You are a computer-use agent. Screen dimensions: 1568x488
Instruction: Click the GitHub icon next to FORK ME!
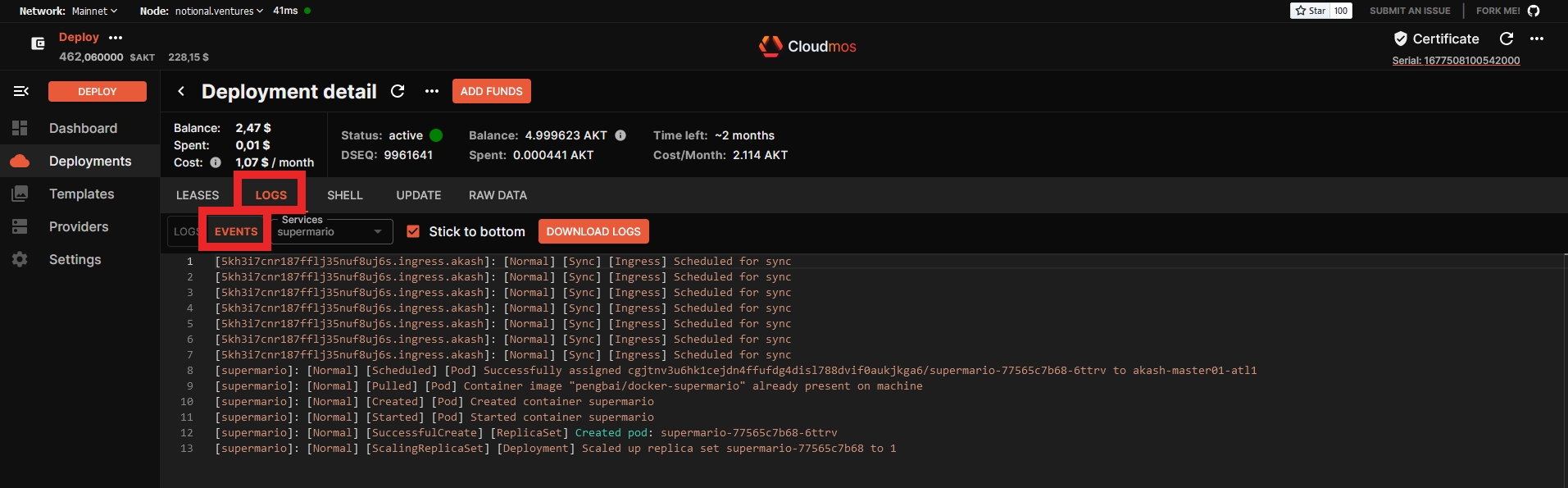click(1534, 11)
